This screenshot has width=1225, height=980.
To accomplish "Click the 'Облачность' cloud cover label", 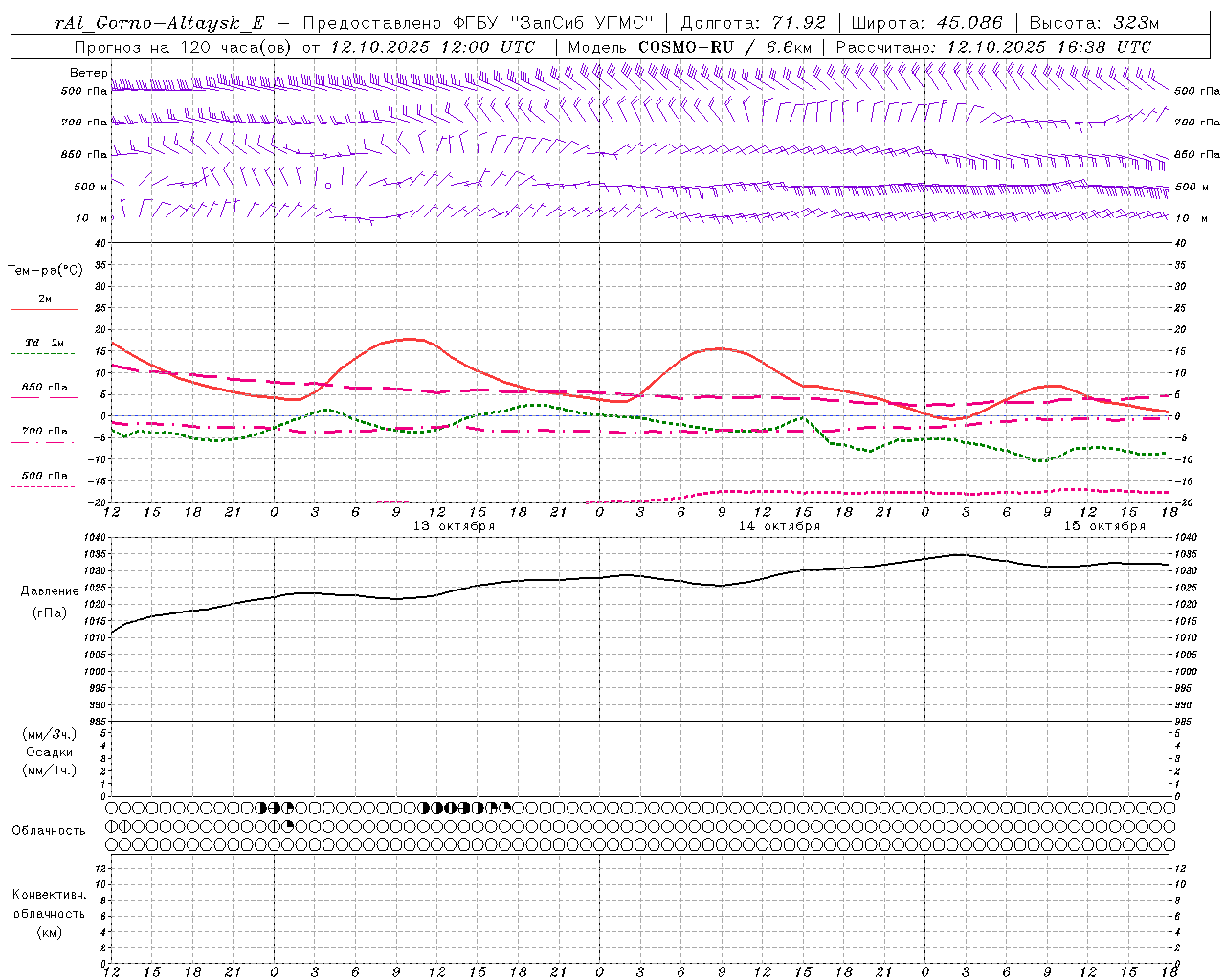I will point(49,831).
